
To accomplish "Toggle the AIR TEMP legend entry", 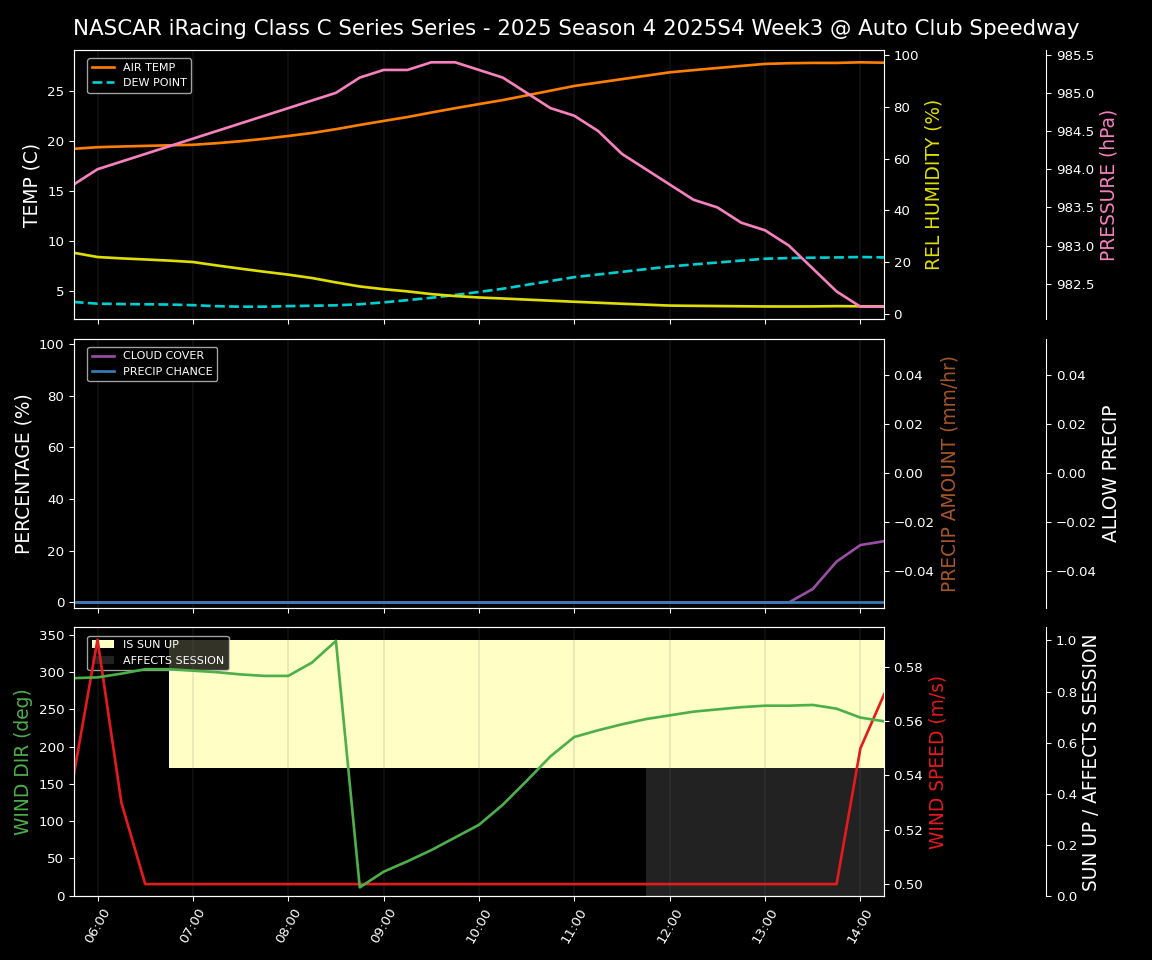I will [x=150, y=66].
